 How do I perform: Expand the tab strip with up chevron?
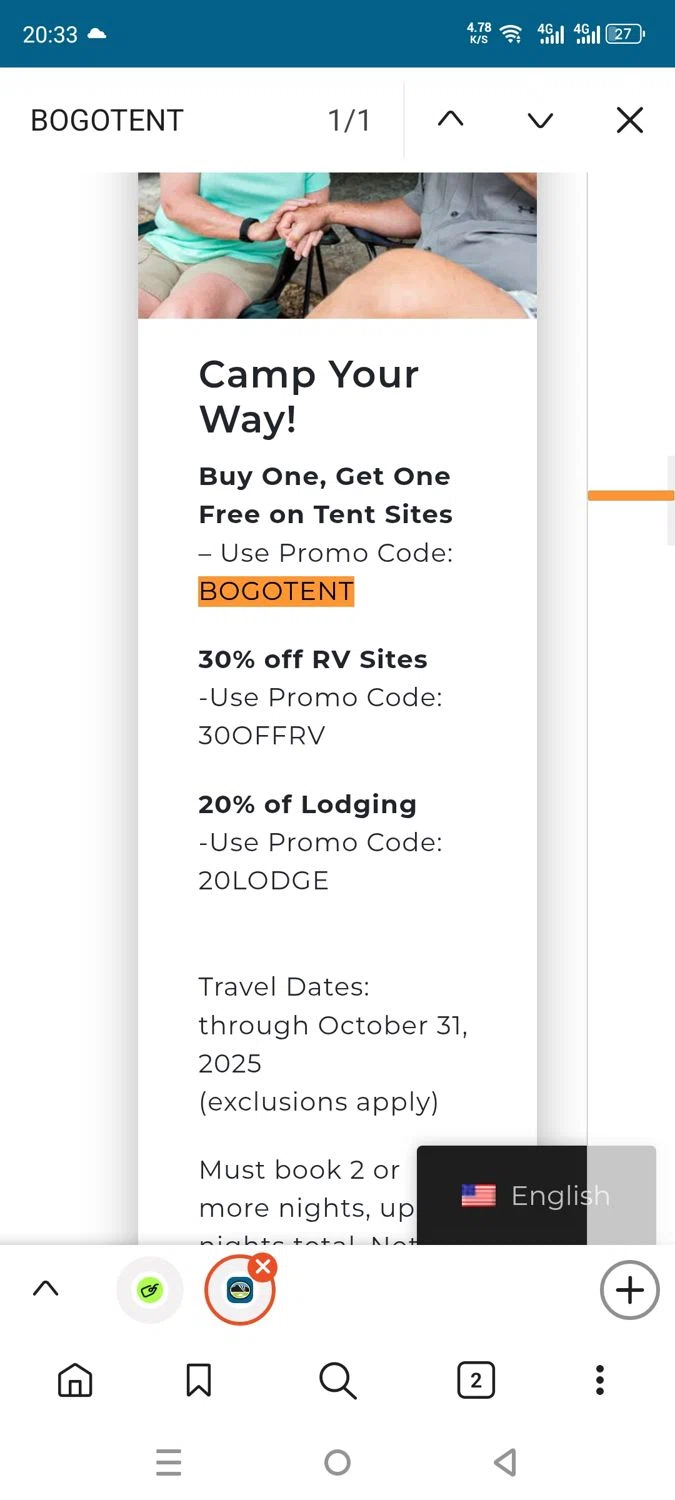[x=45, y=1289]
